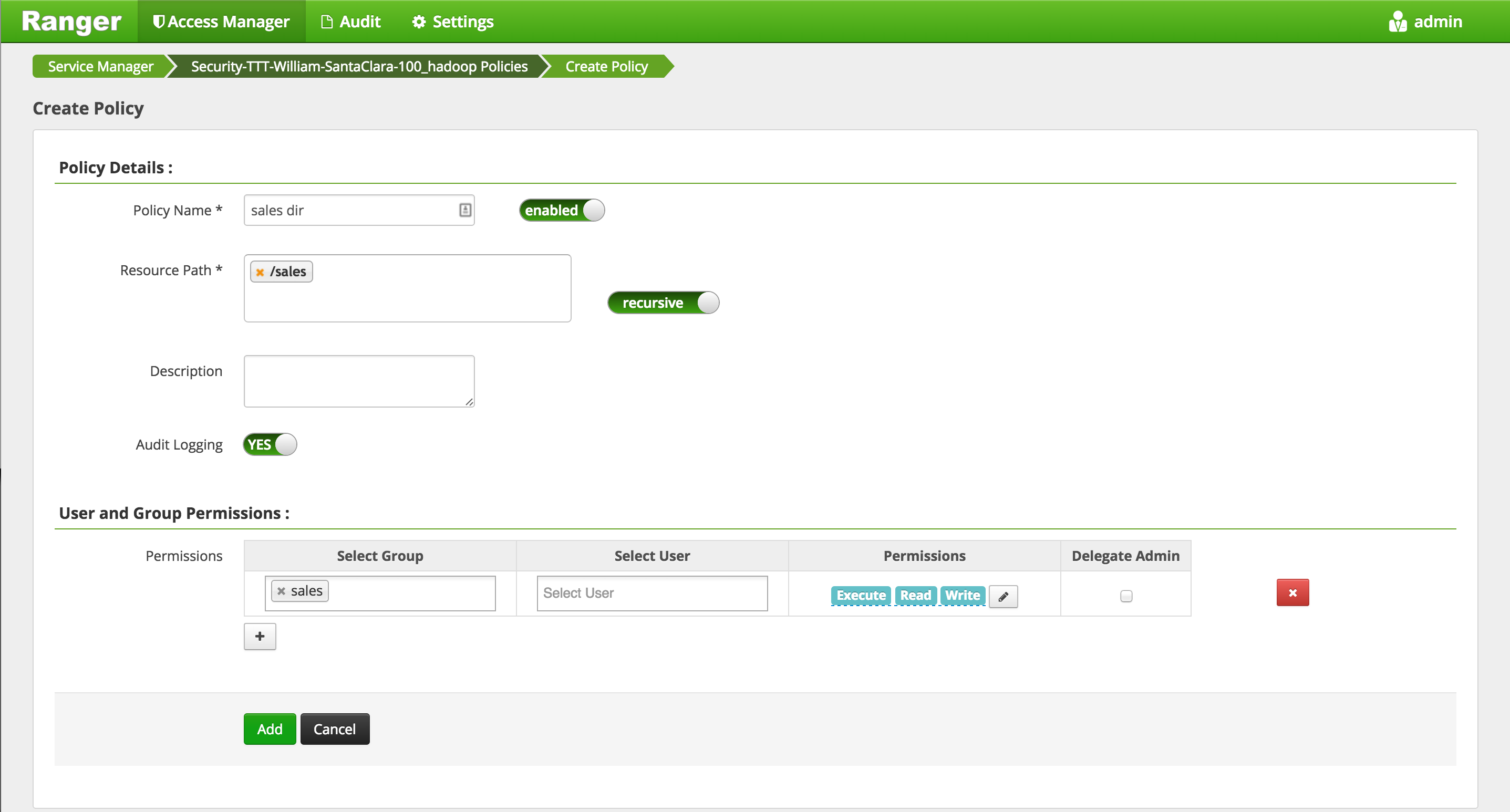Open the Access Manager menu

221,22
